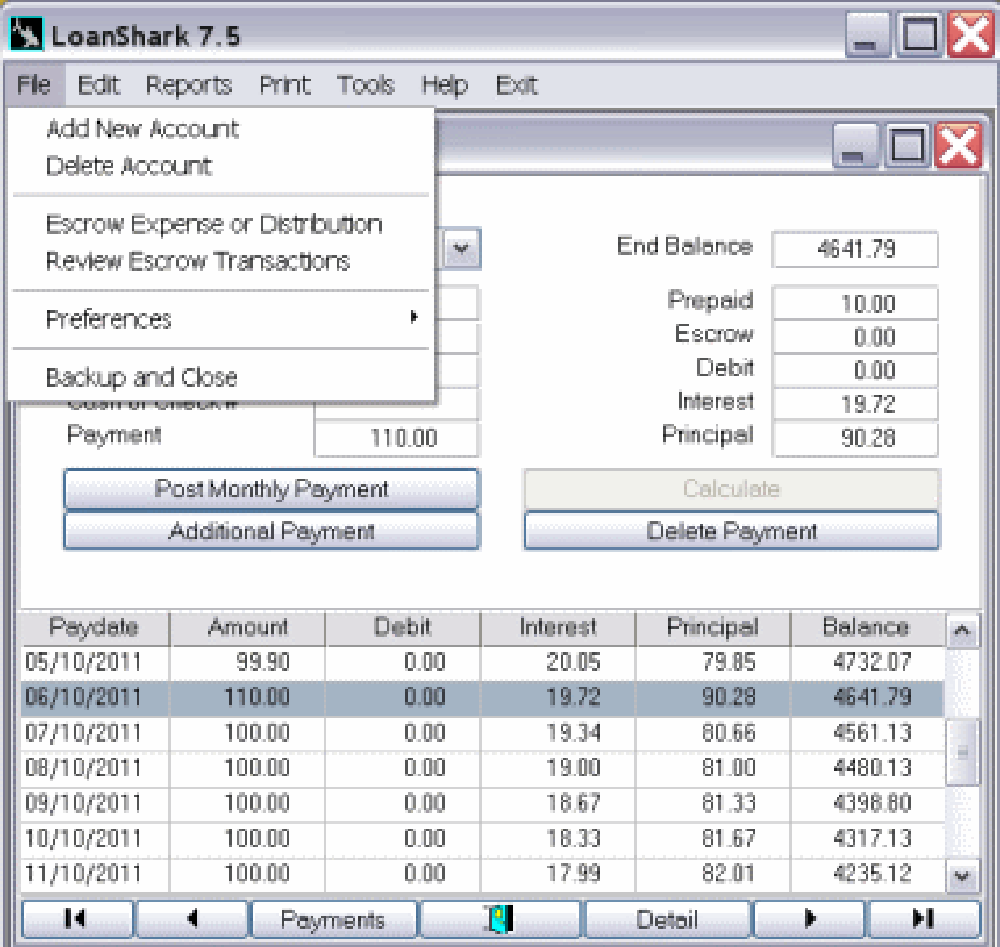
Task: Choose Backup and Close
Action: coord(221,377)
